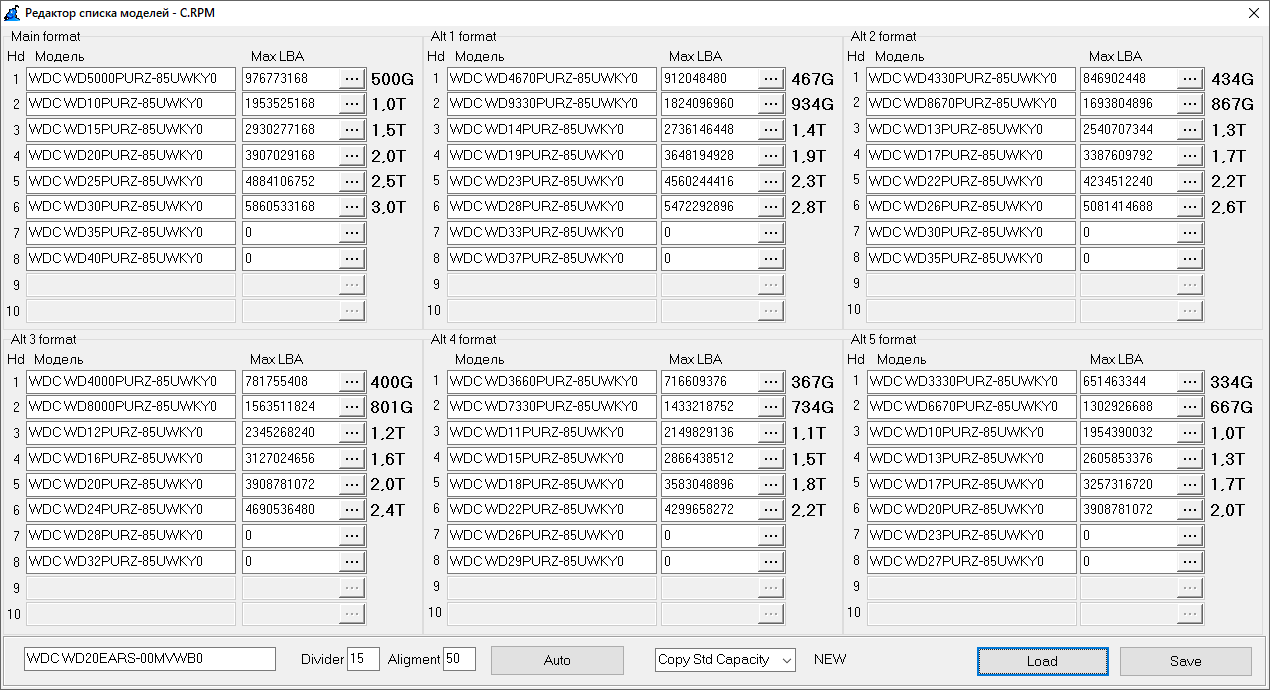This screenshot has width=1270, height=690.
Task: Open the ellipsis button beside Max LBA 1953525168
Action: point(352,104)
